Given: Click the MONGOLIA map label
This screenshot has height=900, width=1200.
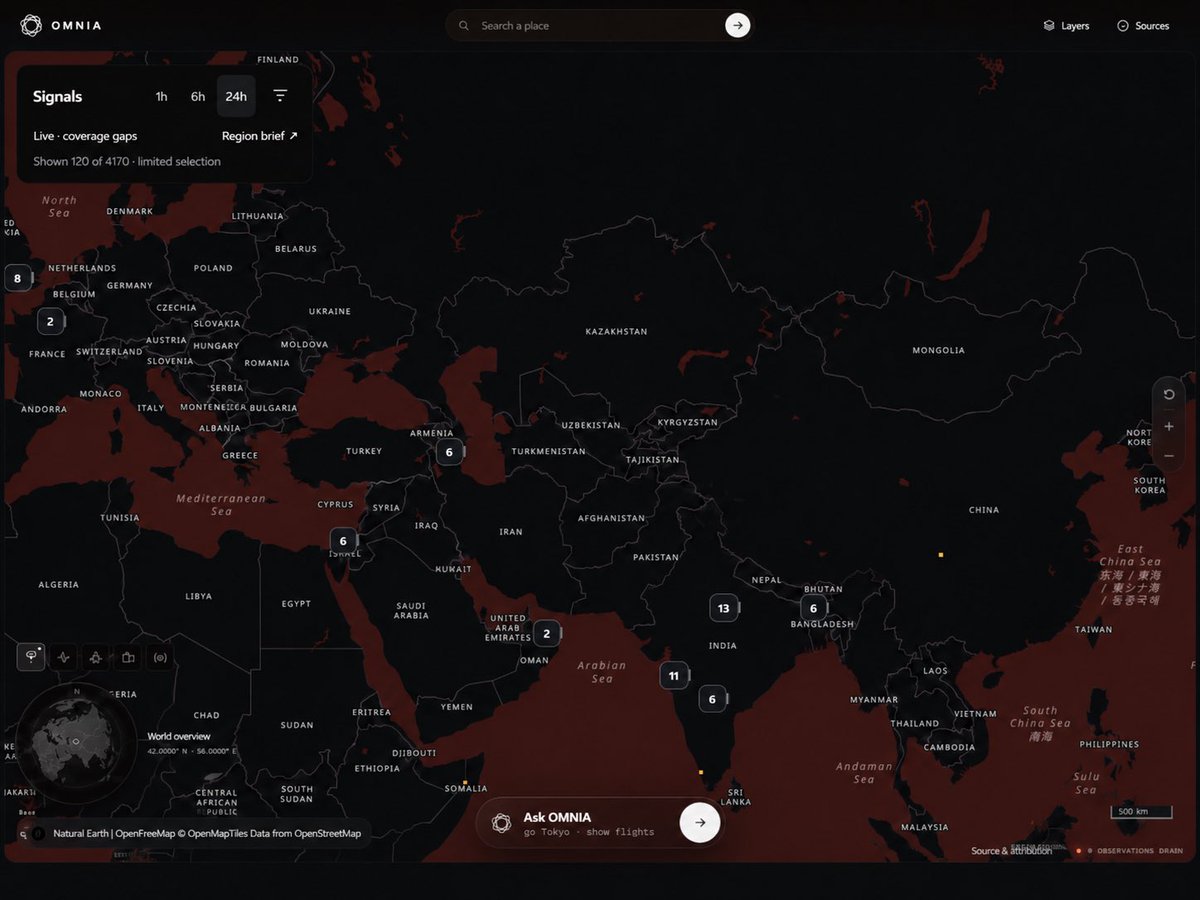Looking at the screenshot, I should (x=939, y=351).
